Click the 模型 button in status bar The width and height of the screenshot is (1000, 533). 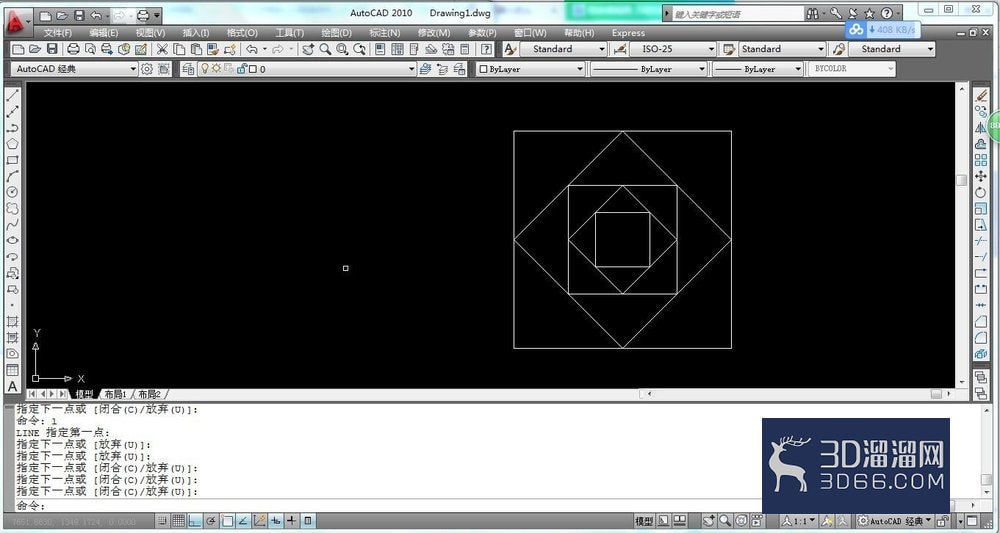point(644,521)
